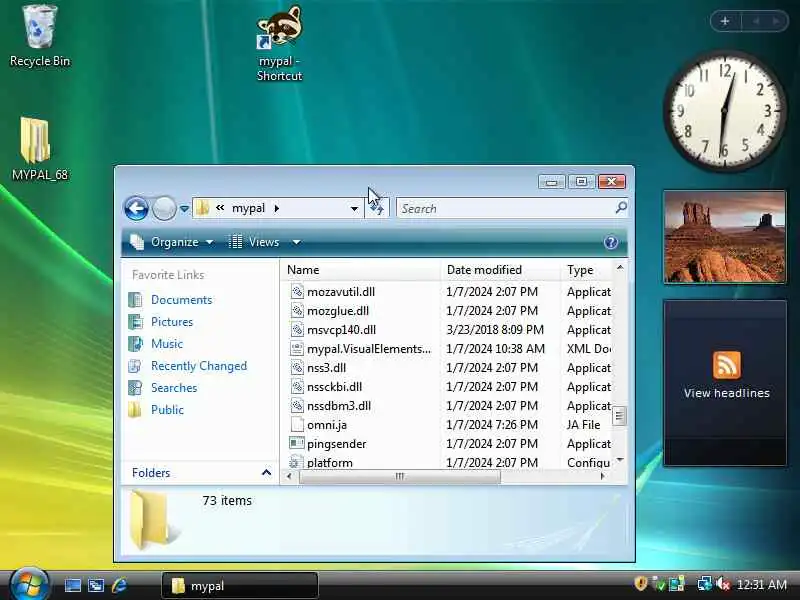Image resolution: width=800 pixels, height=600 pixels.
Task: Select the msvcp140.dll file icon
Action: (x=297, y=329)
